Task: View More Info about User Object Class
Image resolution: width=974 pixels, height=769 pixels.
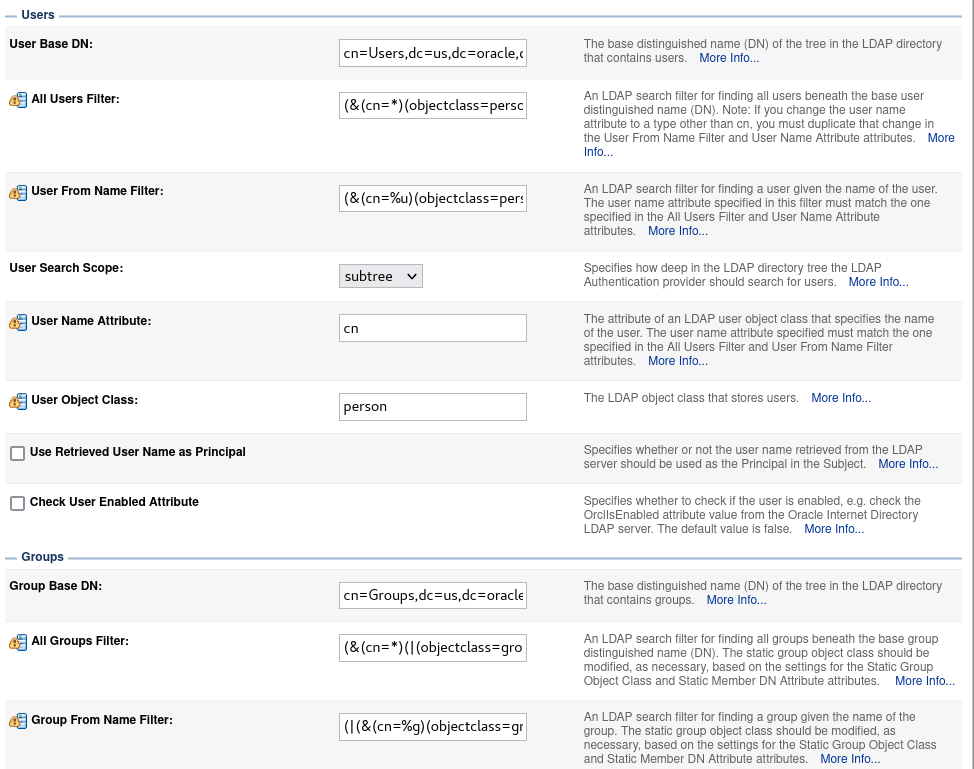Action: [841, 398]
